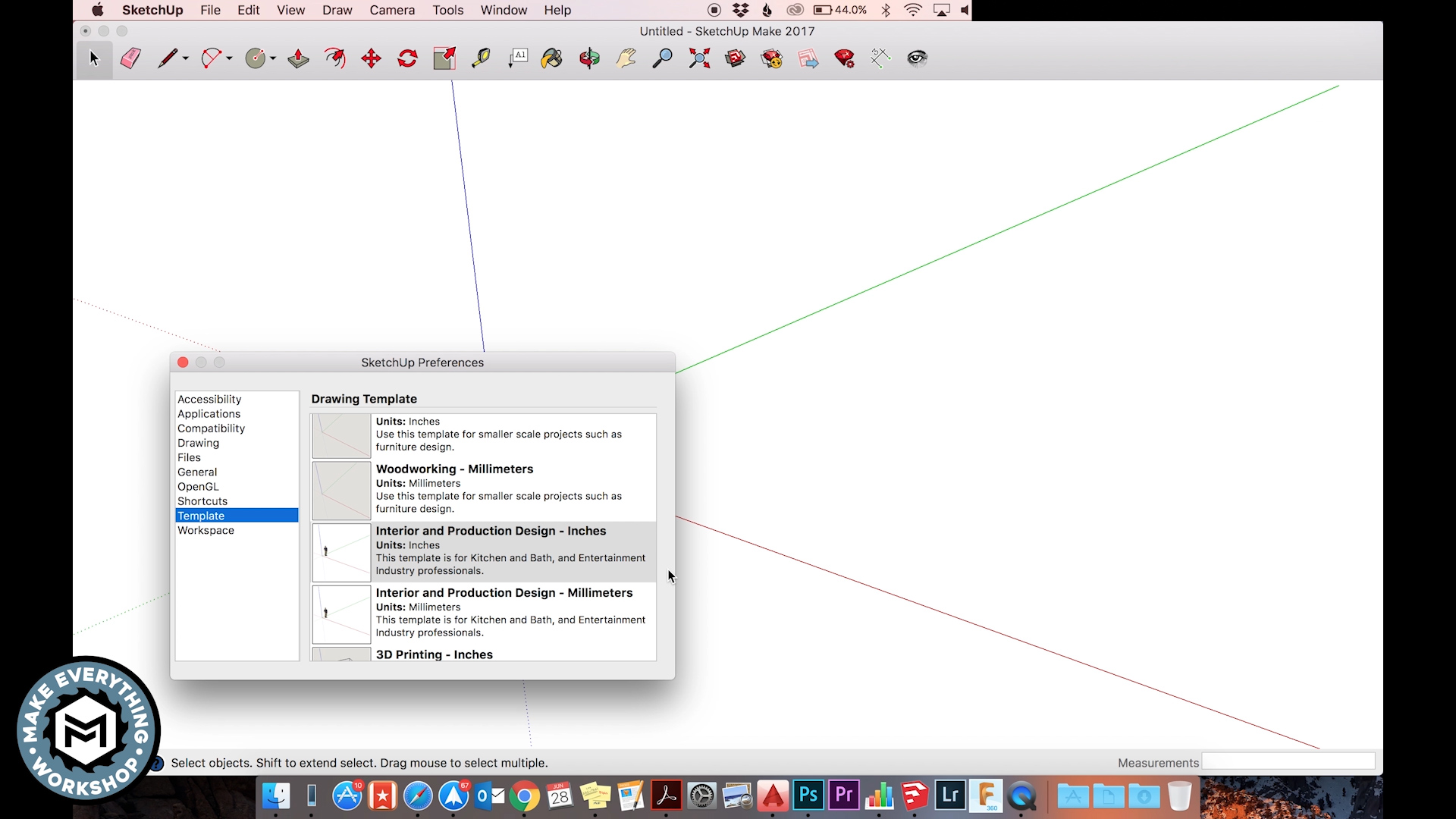
Task: Select Drawing in preferences list
Action: (237, 443)
